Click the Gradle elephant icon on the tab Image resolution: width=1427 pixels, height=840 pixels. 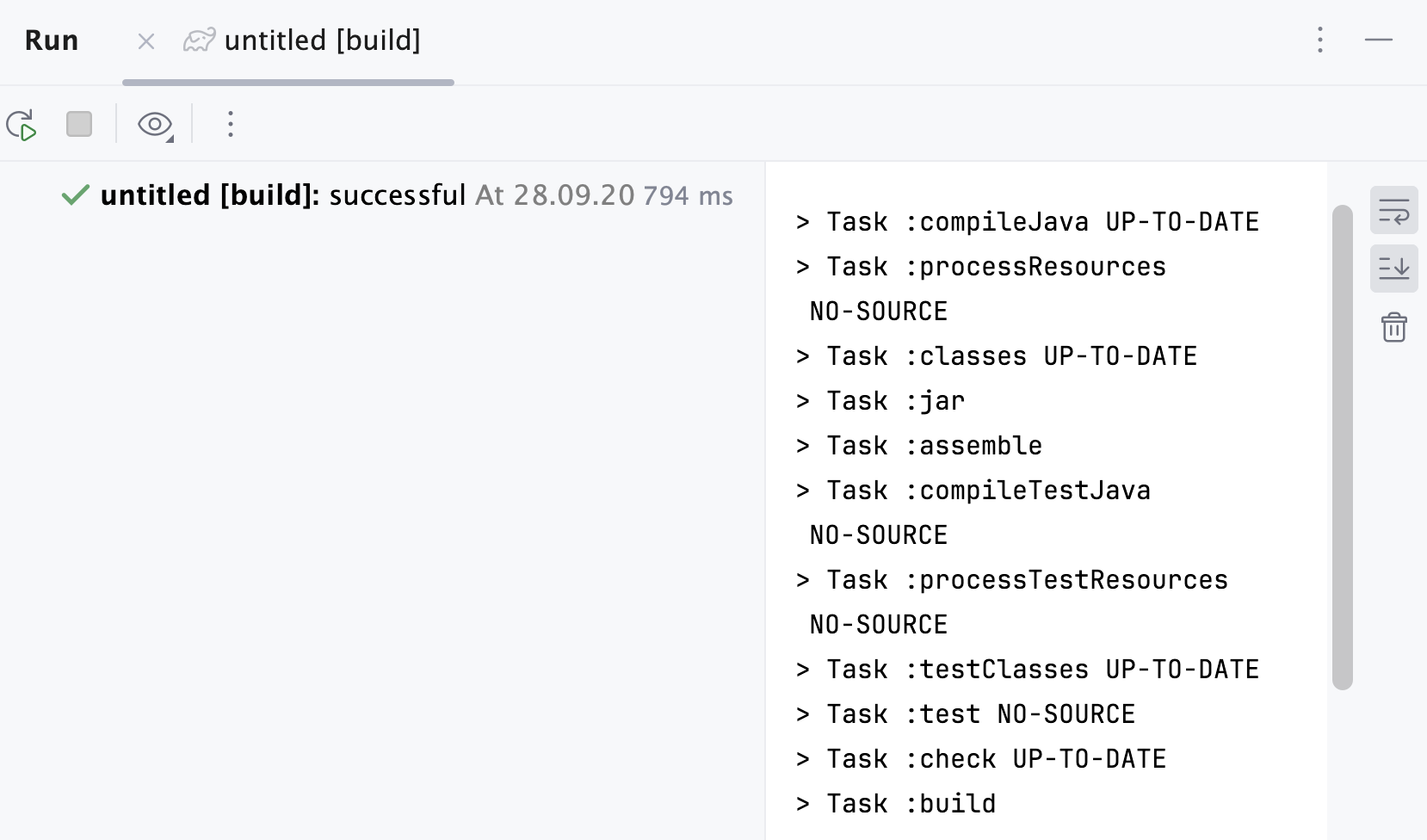point(197,40)
